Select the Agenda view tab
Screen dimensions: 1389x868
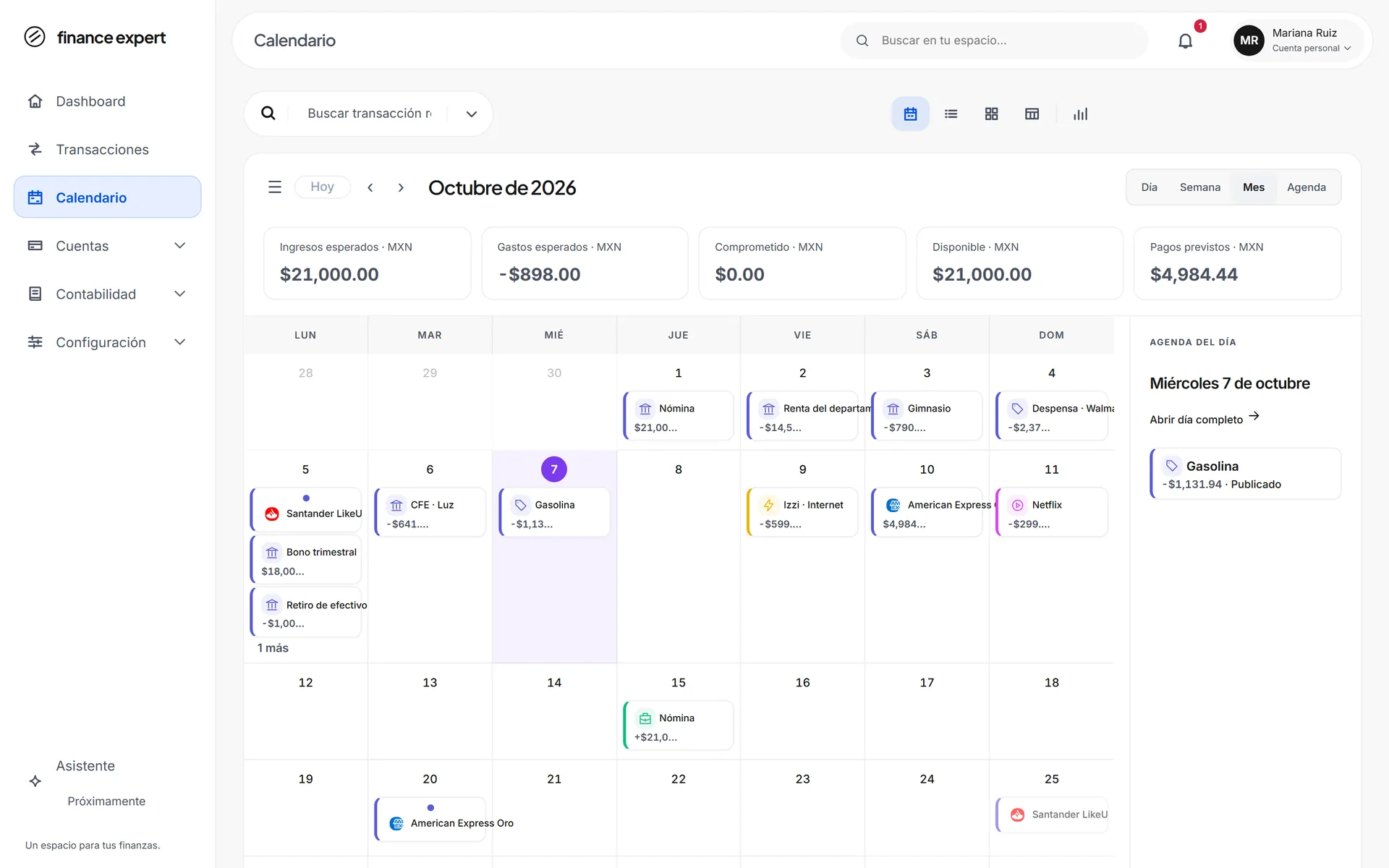point(1306,187)
